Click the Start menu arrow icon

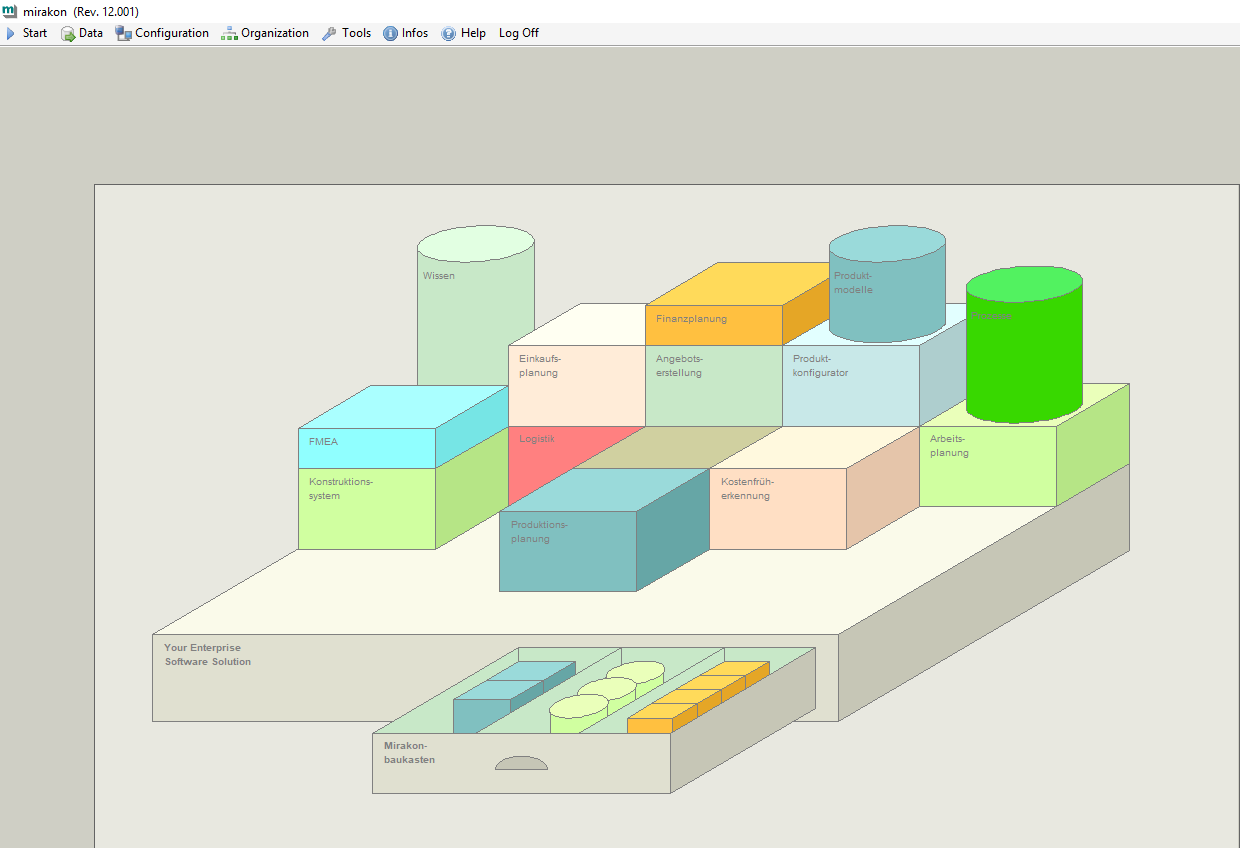coord(11,33)
